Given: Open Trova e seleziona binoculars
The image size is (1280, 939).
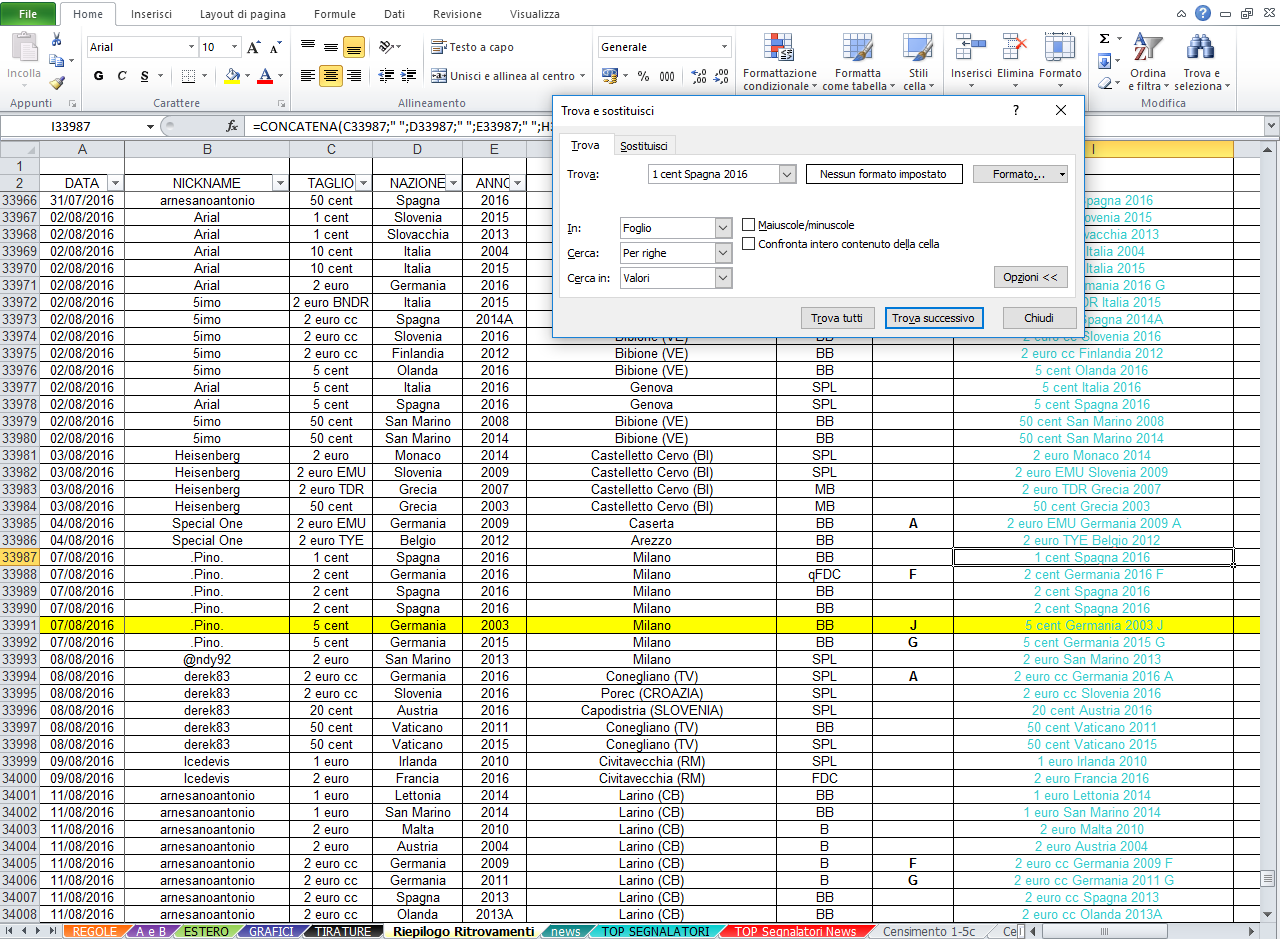Looking at the screenshot, I should click(1201, 62).
